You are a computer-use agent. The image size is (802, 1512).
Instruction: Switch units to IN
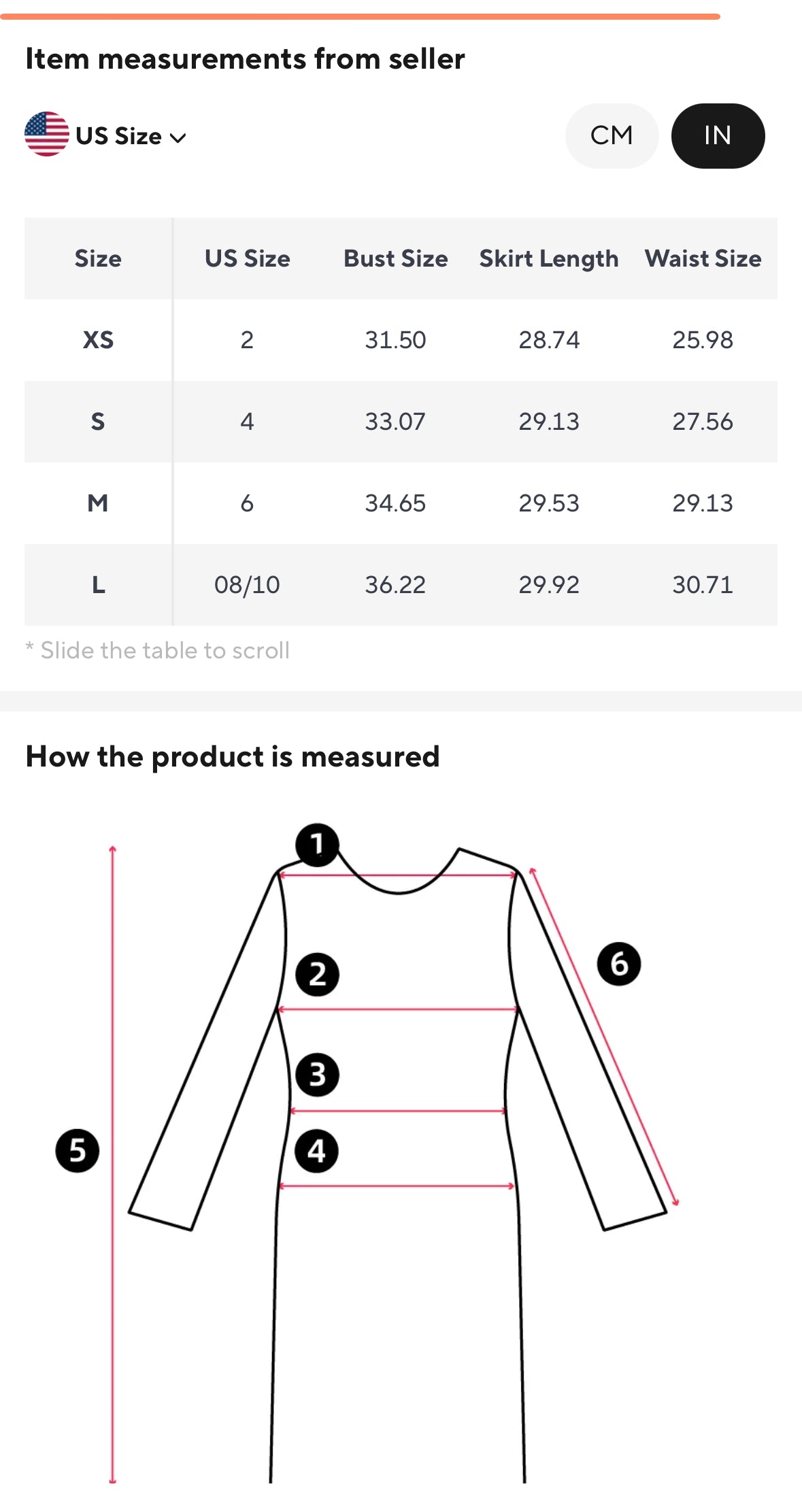718,135
